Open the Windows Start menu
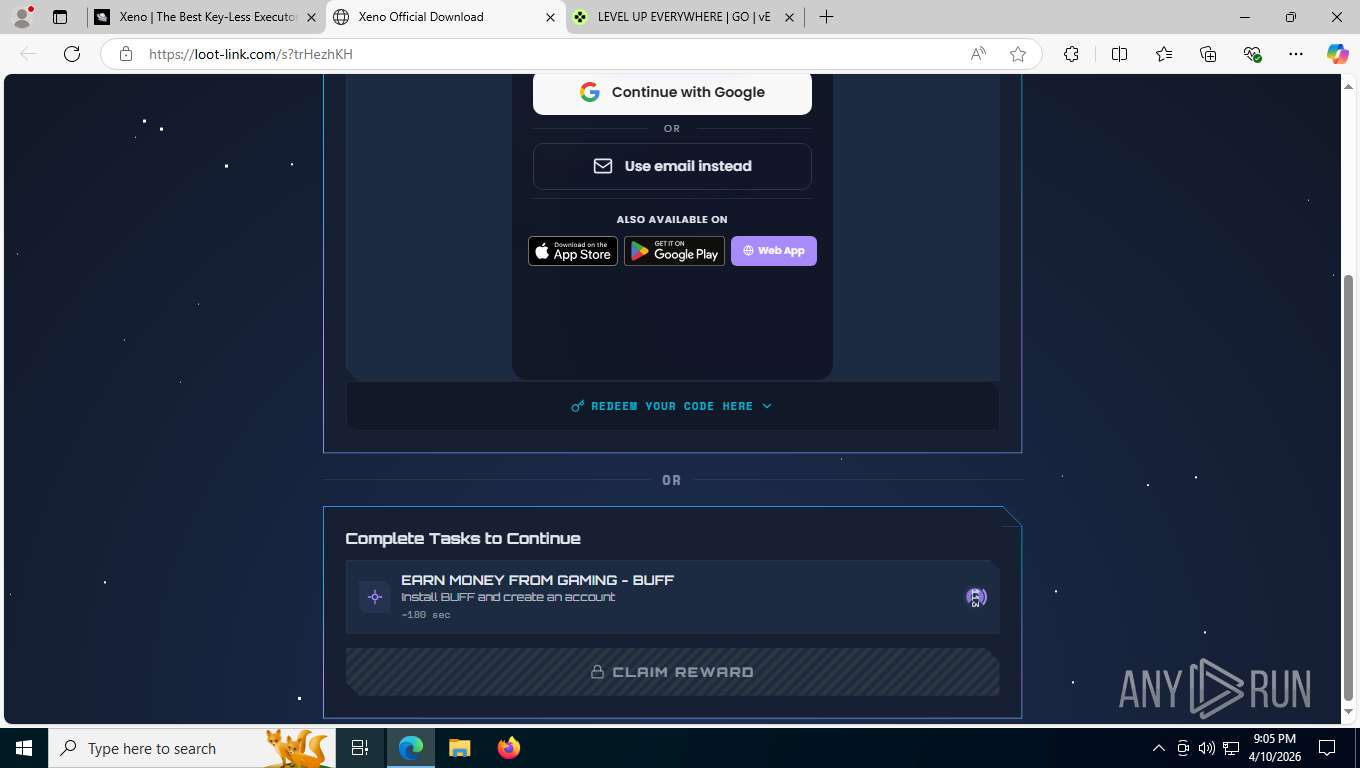The image size is (1360, 768). coord(24,748)
